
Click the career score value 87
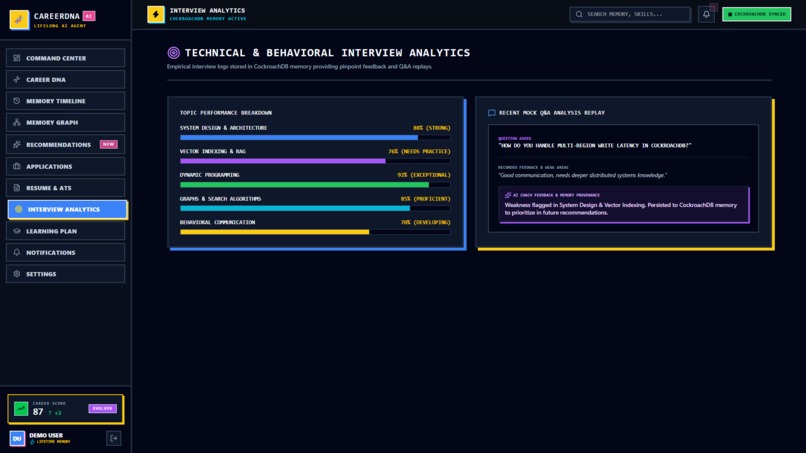(x=38, y=412)
